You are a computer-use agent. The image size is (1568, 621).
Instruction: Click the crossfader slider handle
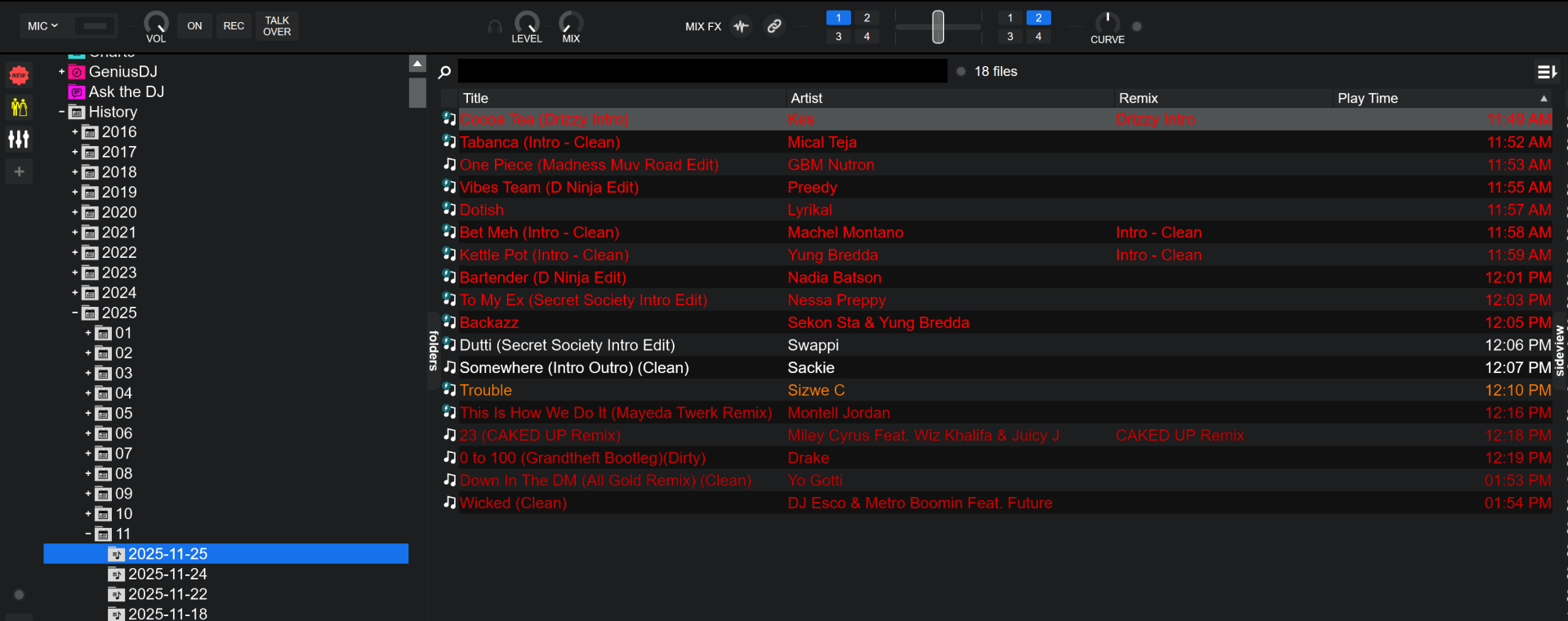tap(938, 27)
